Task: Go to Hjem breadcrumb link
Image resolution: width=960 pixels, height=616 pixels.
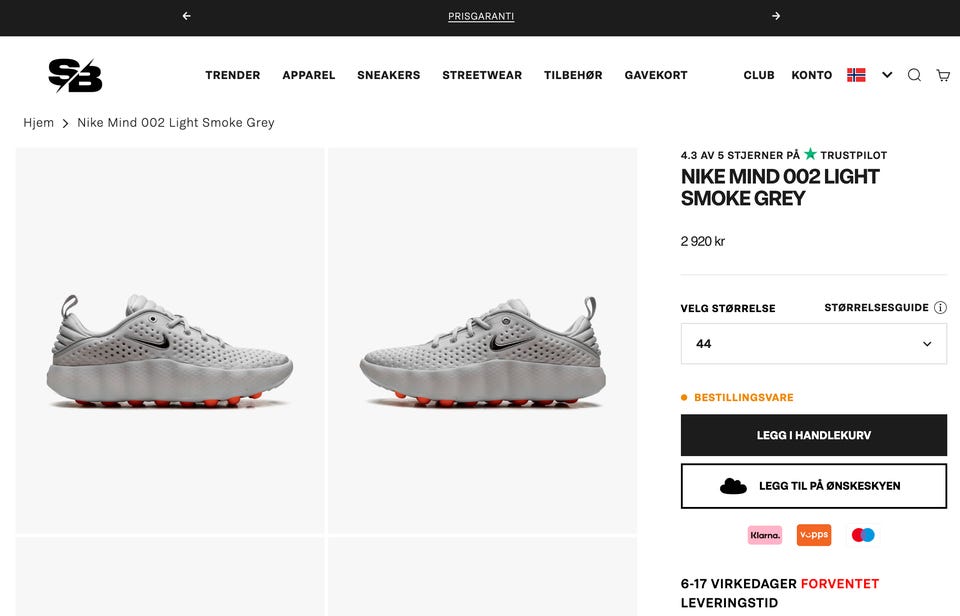Action: pyautogui.click(x=39, y=122)
